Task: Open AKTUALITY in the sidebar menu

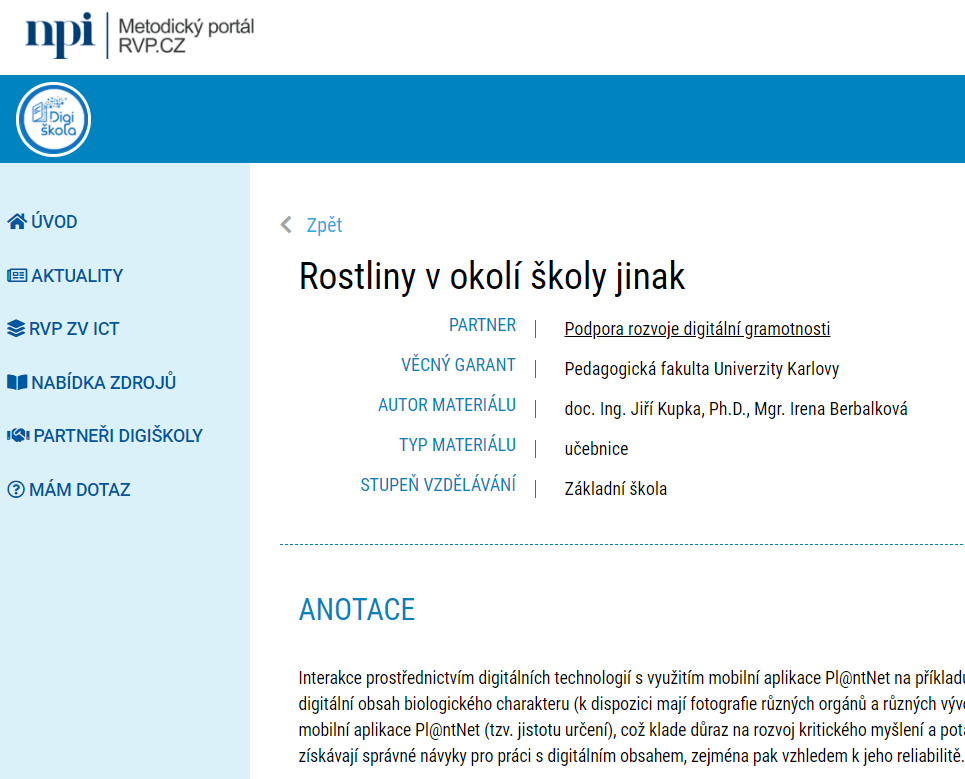Action: [x=77, y=276]
